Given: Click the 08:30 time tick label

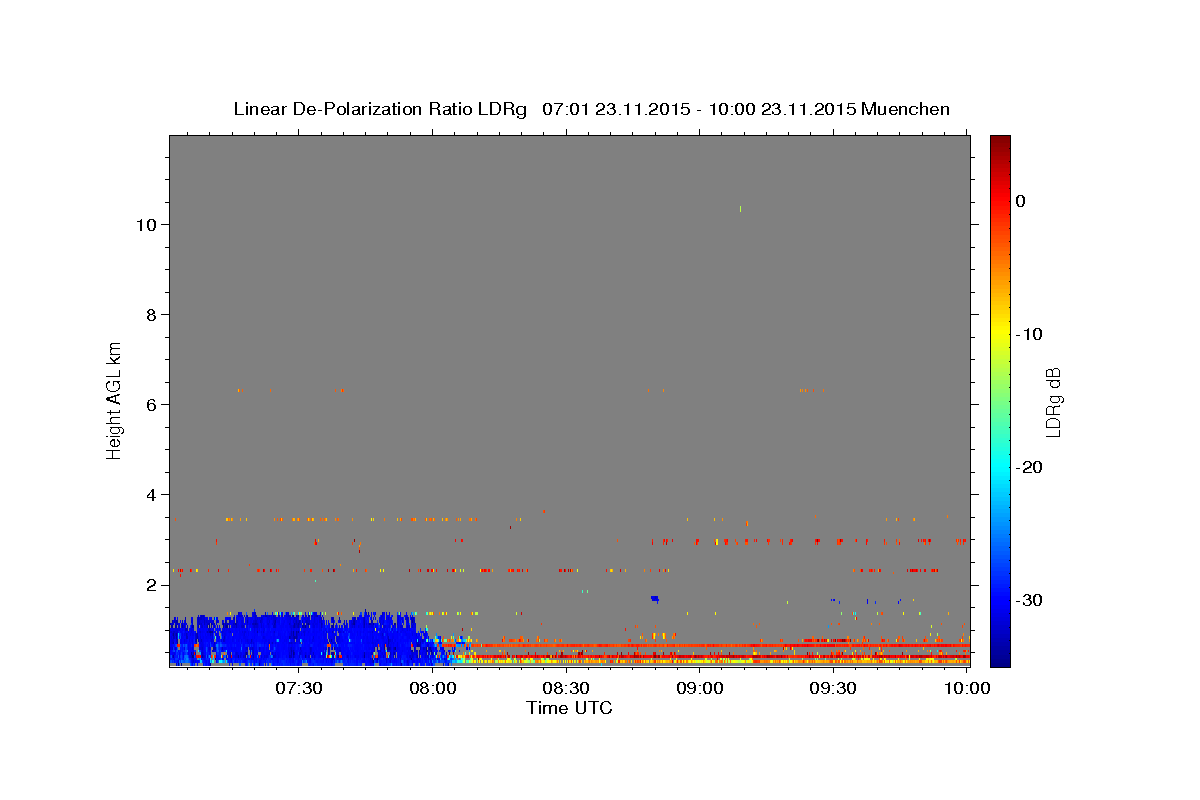Looking at the screenshot, I should [566, 688].
